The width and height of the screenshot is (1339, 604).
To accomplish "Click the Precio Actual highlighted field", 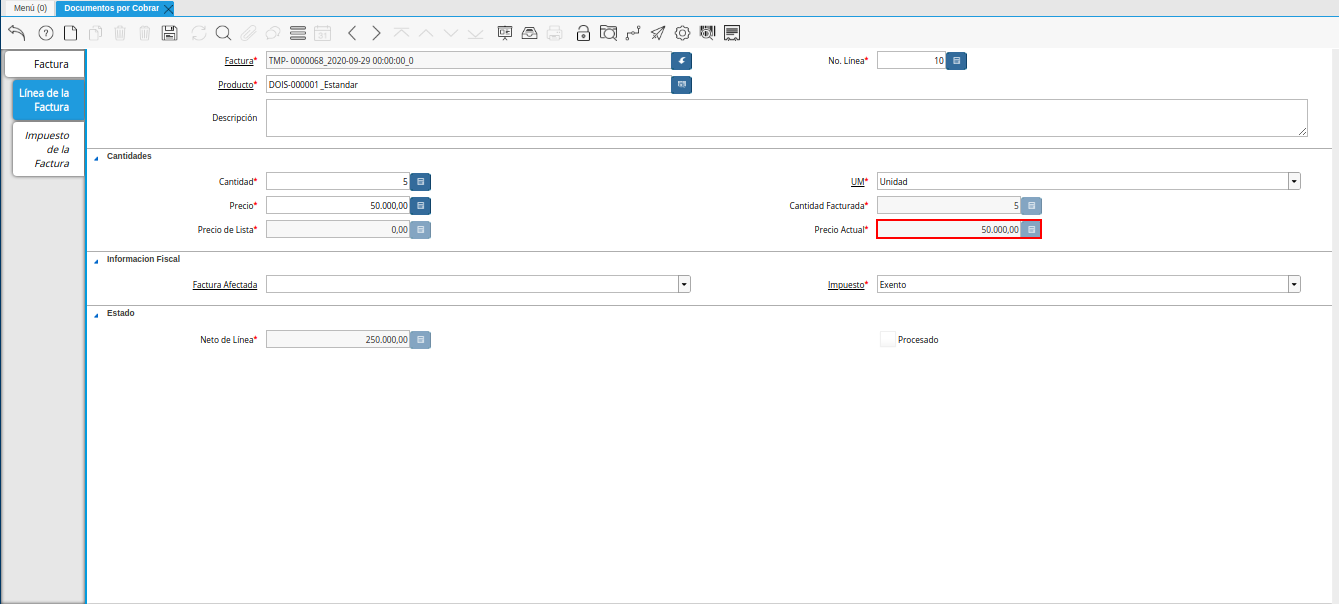I will [x=949, y=230].
